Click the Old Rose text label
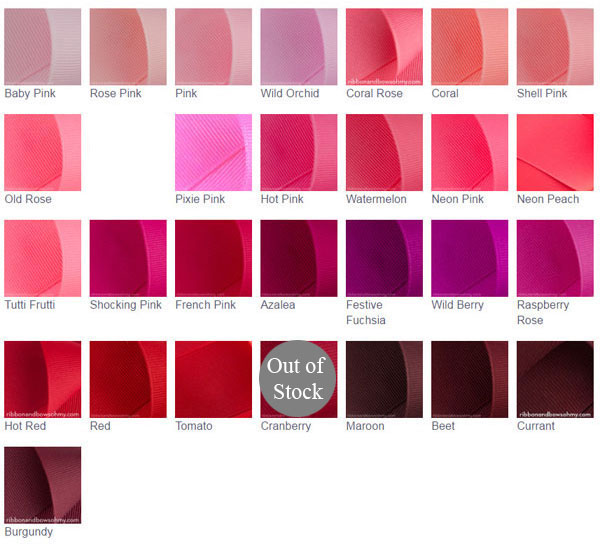Screen dimensions: 600x544 [28, 199]
